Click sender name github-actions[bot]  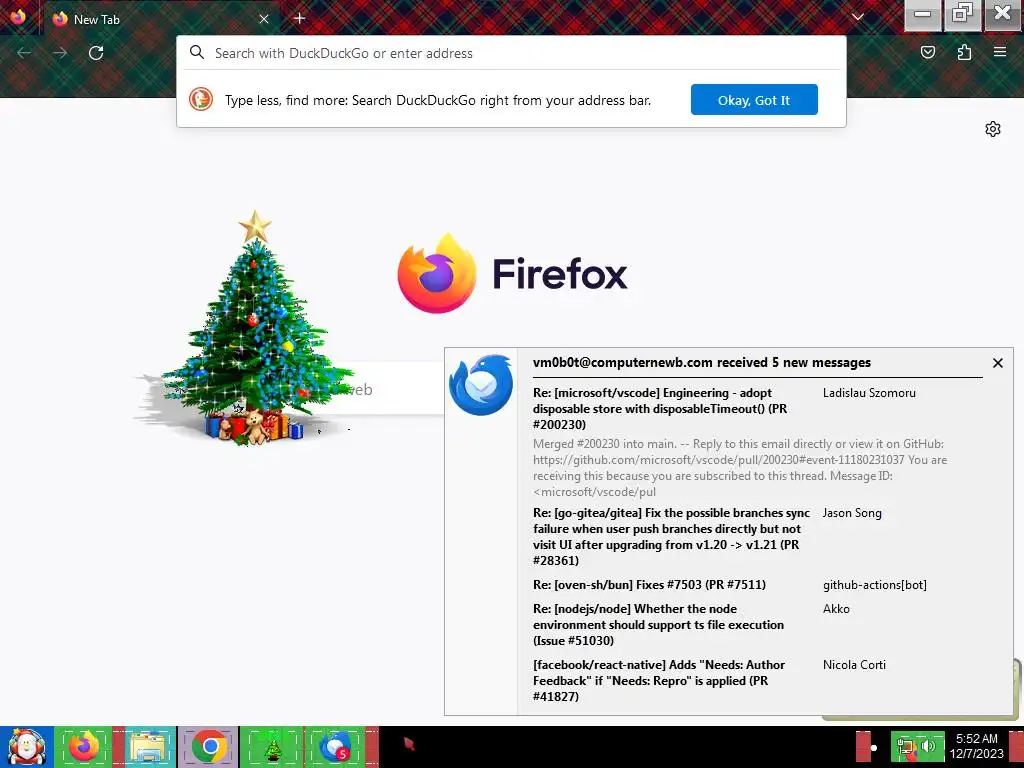coord(874,584)
